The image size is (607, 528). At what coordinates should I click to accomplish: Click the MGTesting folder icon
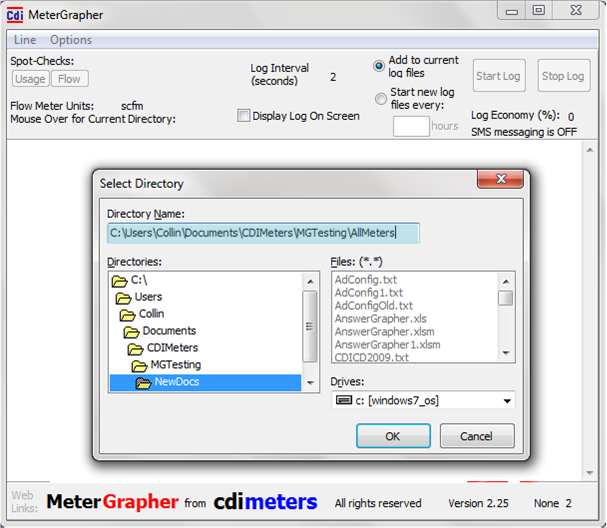pos(139,365)
